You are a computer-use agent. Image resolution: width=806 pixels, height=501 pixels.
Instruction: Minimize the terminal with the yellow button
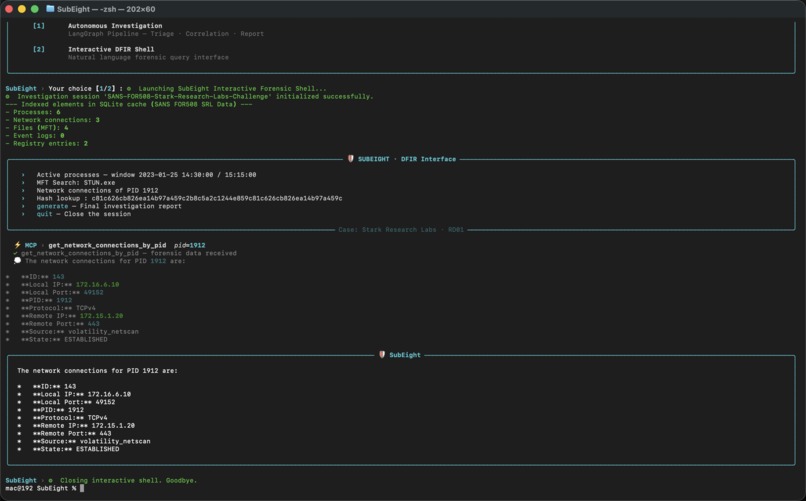tap(22, 9)
